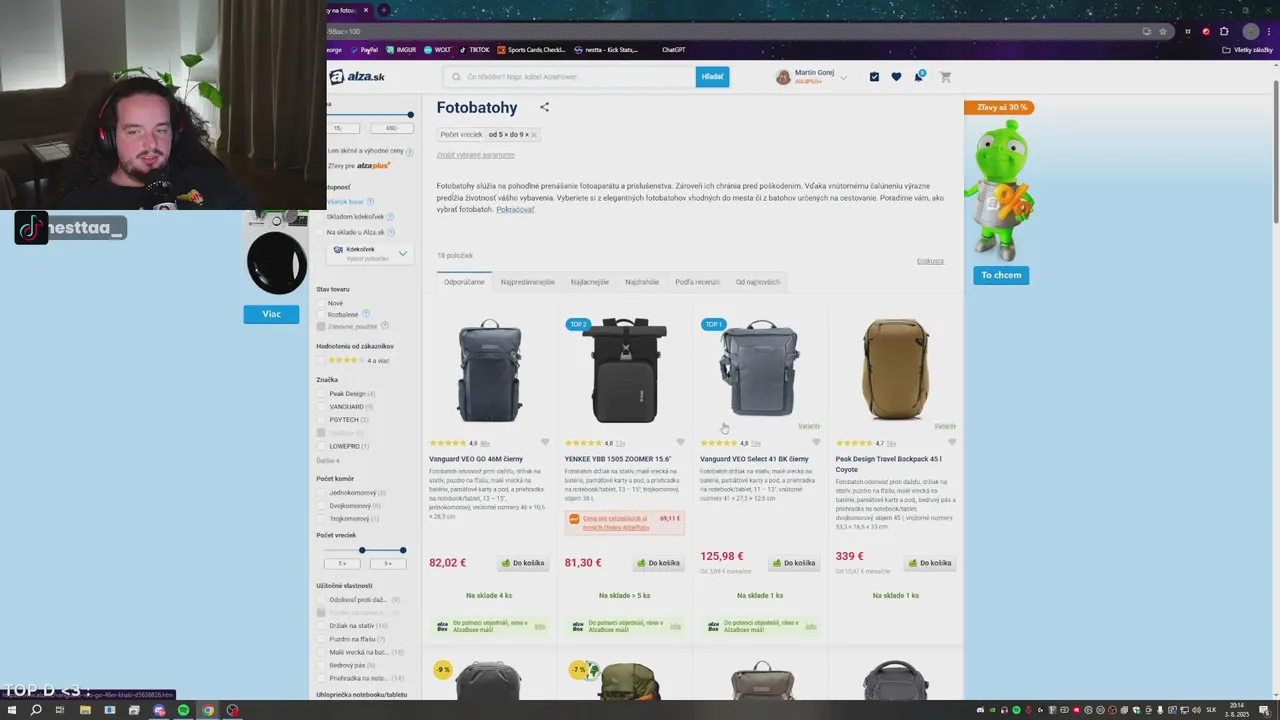Open Spotify from the taskbar

coord(183,710)
